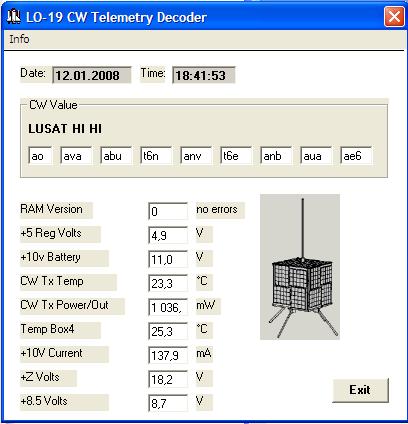Click the application icon in the title bar

click(14, 17)
